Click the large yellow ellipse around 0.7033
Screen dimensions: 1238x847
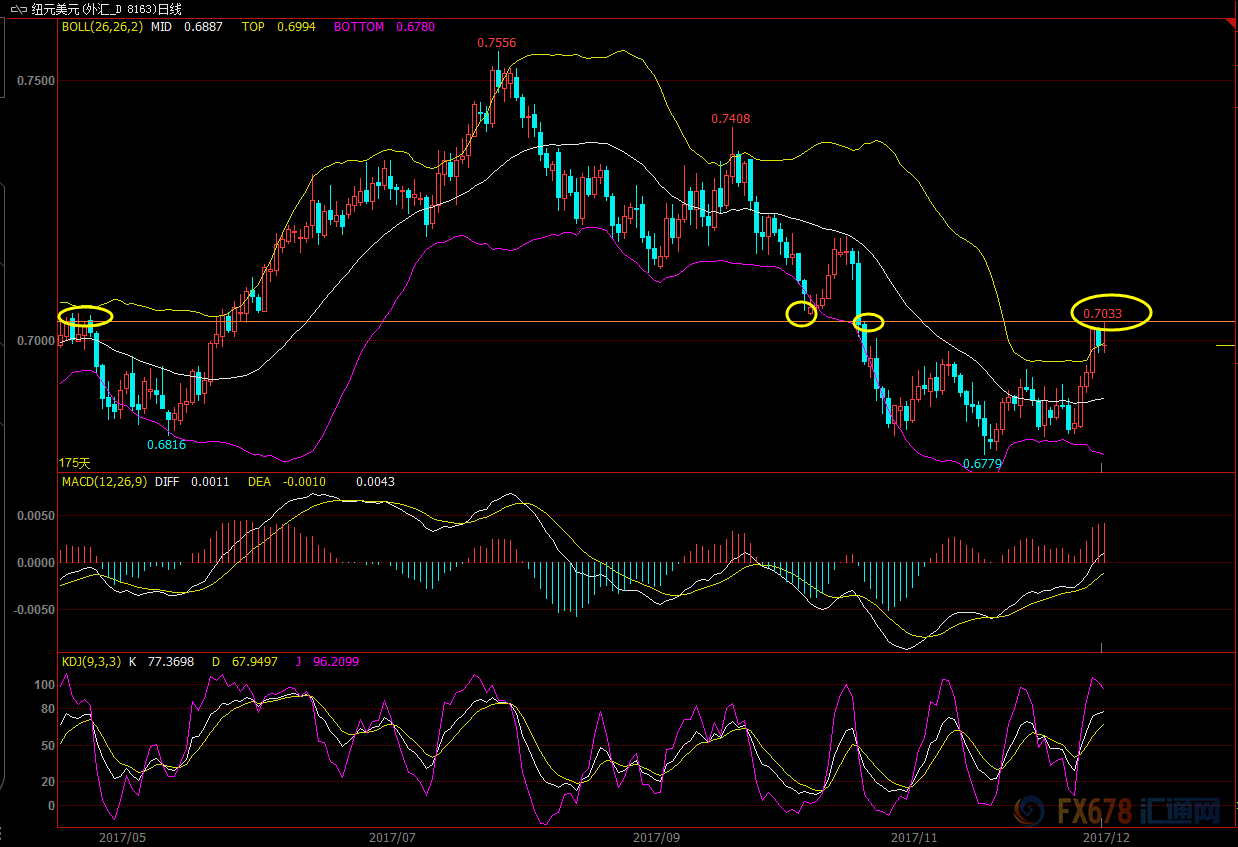click(x=1111, y=312)
